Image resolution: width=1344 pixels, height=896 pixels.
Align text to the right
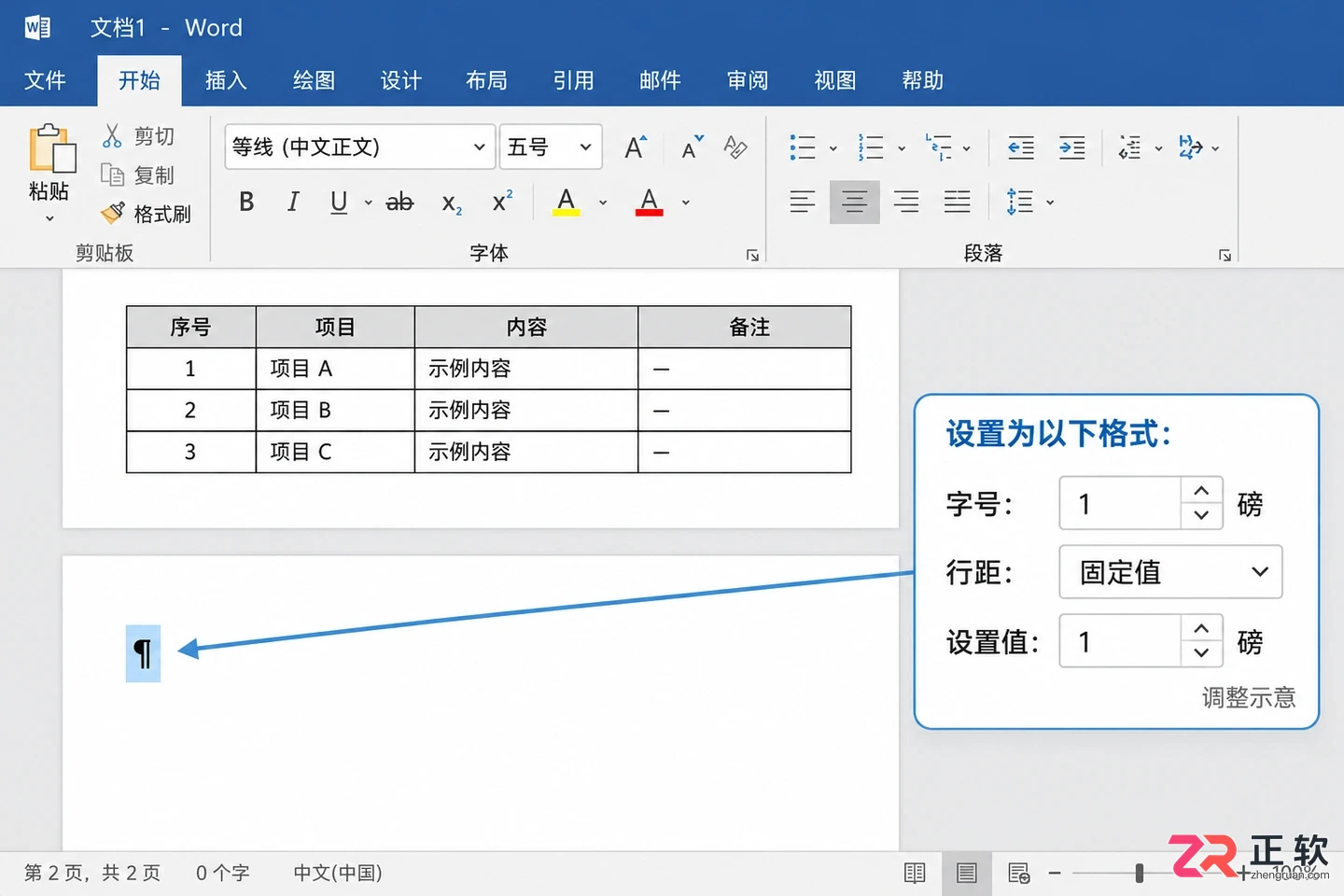tap(905, 202)
